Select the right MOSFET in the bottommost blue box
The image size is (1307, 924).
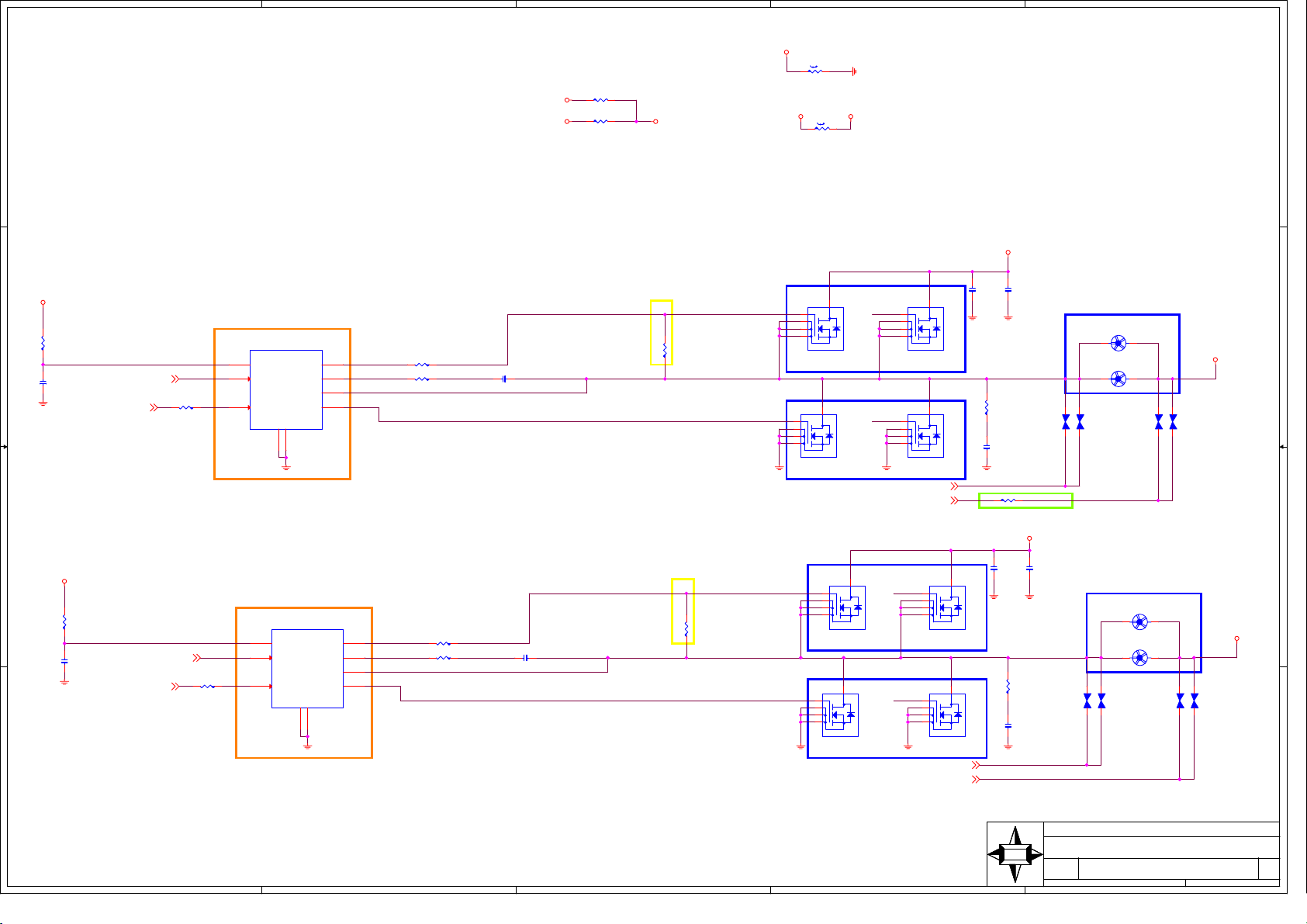click(947, 715)
